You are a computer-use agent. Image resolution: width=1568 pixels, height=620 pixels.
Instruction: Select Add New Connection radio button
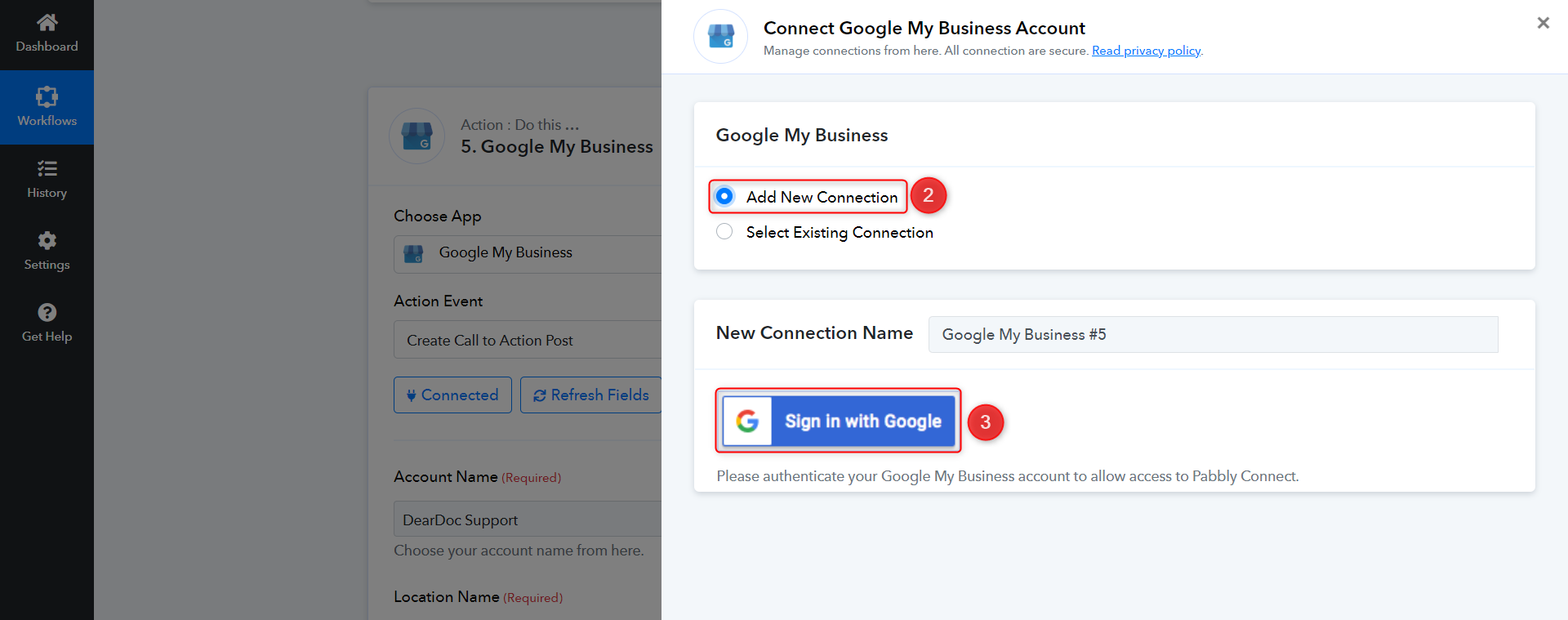coord(724,196)
